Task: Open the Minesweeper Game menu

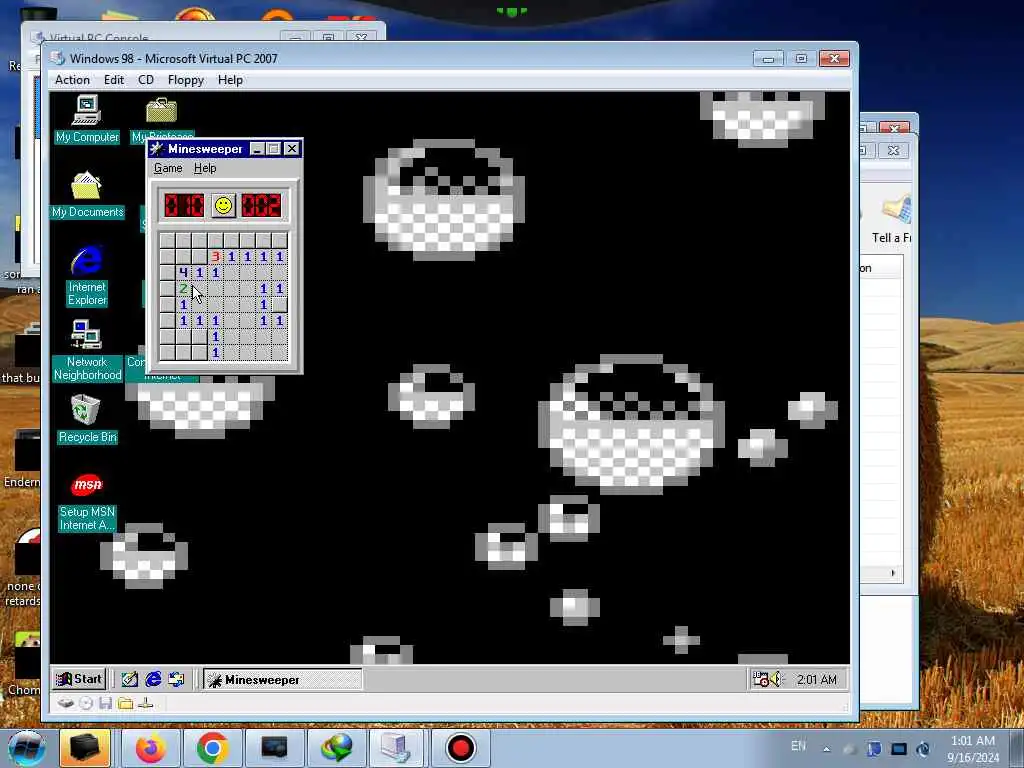Action: click(x=168, y=168)
